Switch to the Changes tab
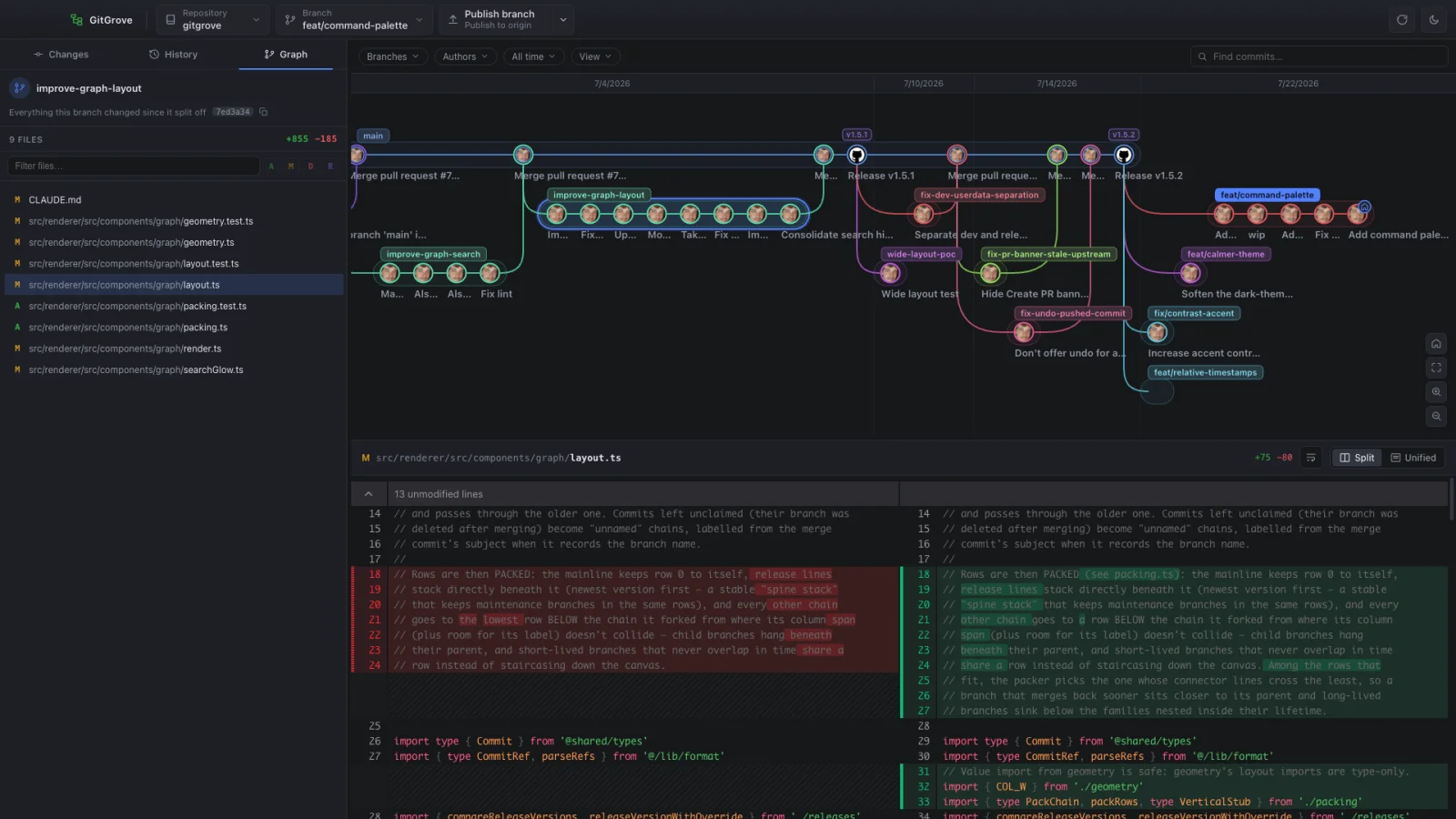The height and width of the screenshot is (819, 1456). click(x=61, y=55)
